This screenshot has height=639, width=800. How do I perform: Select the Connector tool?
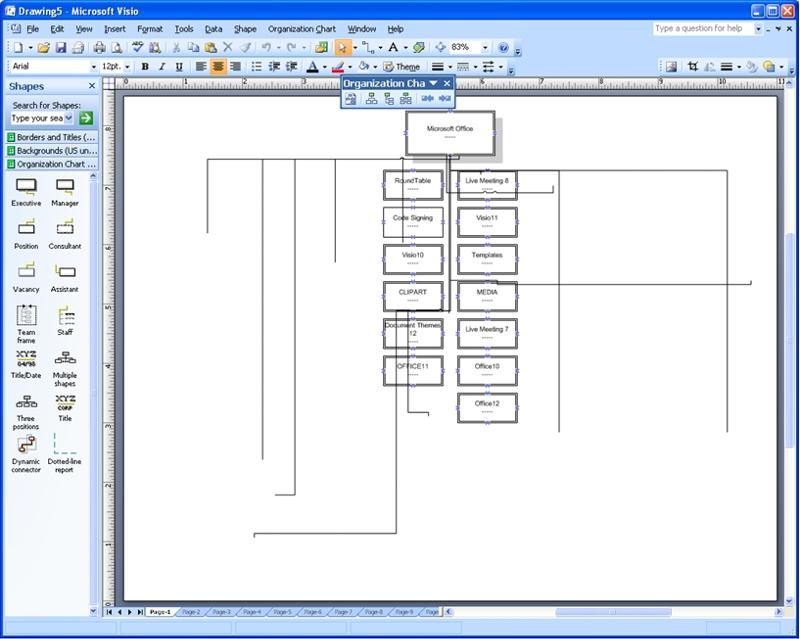[367, 47]
